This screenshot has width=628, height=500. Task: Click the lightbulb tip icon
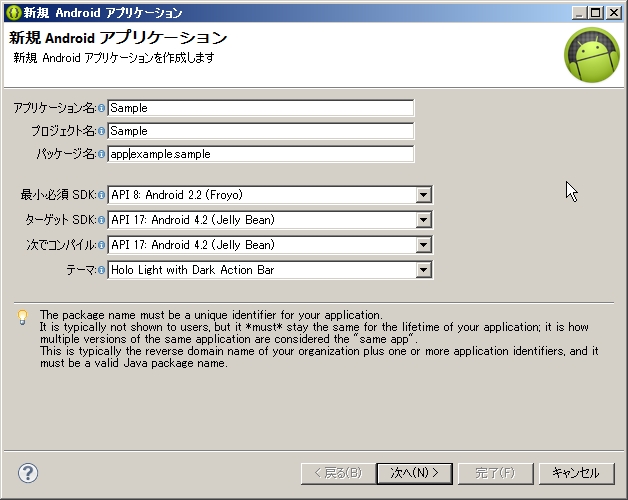(x=22, y=317)
